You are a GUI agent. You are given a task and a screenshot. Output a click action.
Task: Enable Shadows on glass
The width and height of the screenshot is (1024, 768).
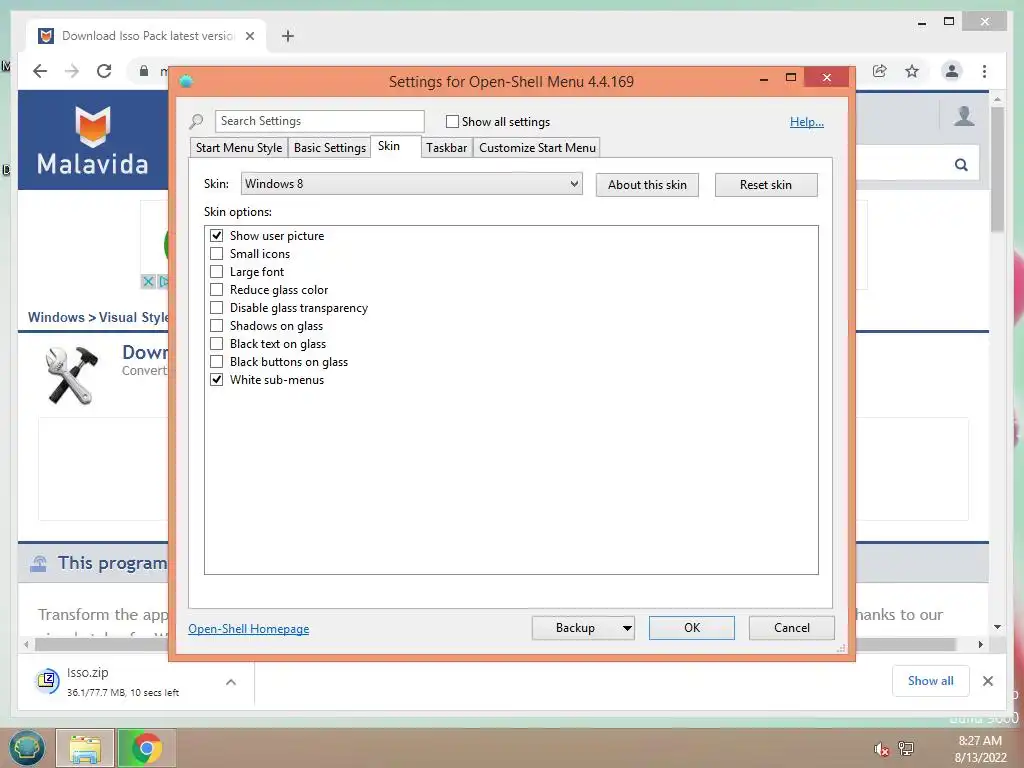(216, 326)
